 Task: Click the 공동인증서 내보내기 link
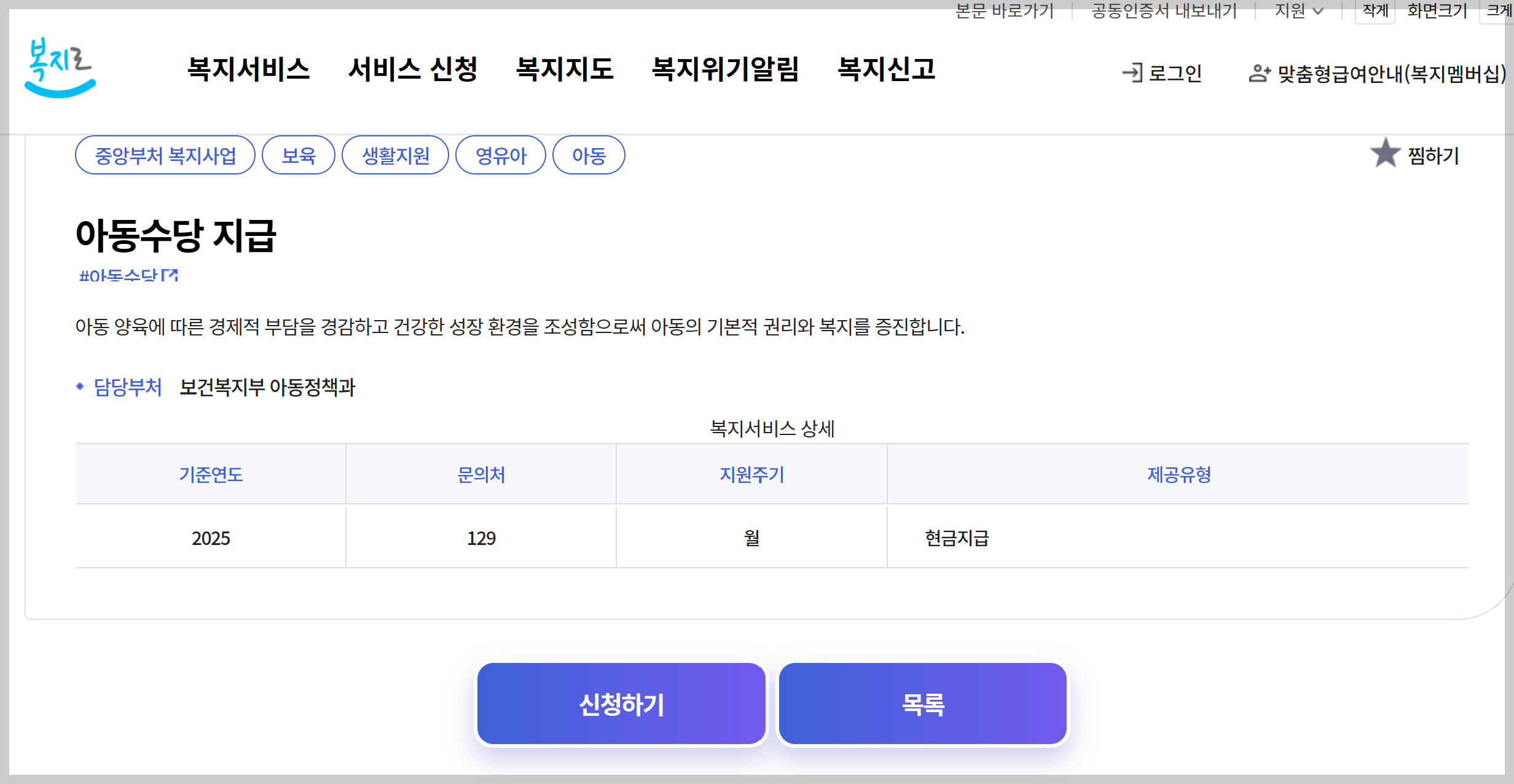pyautogui.click(x=1164, y=10)
